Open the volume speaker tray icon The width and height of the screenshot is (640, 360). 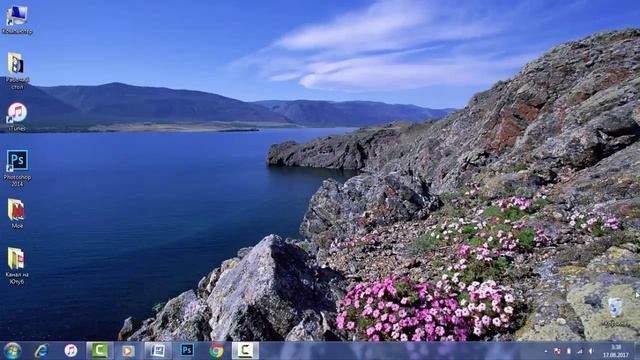[x=591, y=351]
